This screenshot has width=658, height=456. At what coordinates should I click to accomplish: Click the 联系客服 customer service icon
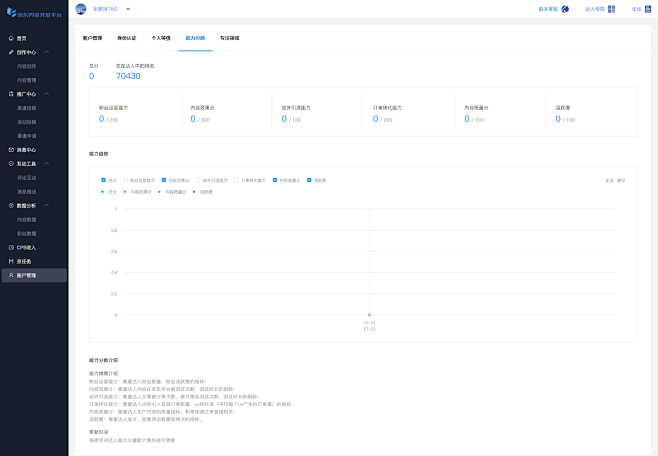565,9
